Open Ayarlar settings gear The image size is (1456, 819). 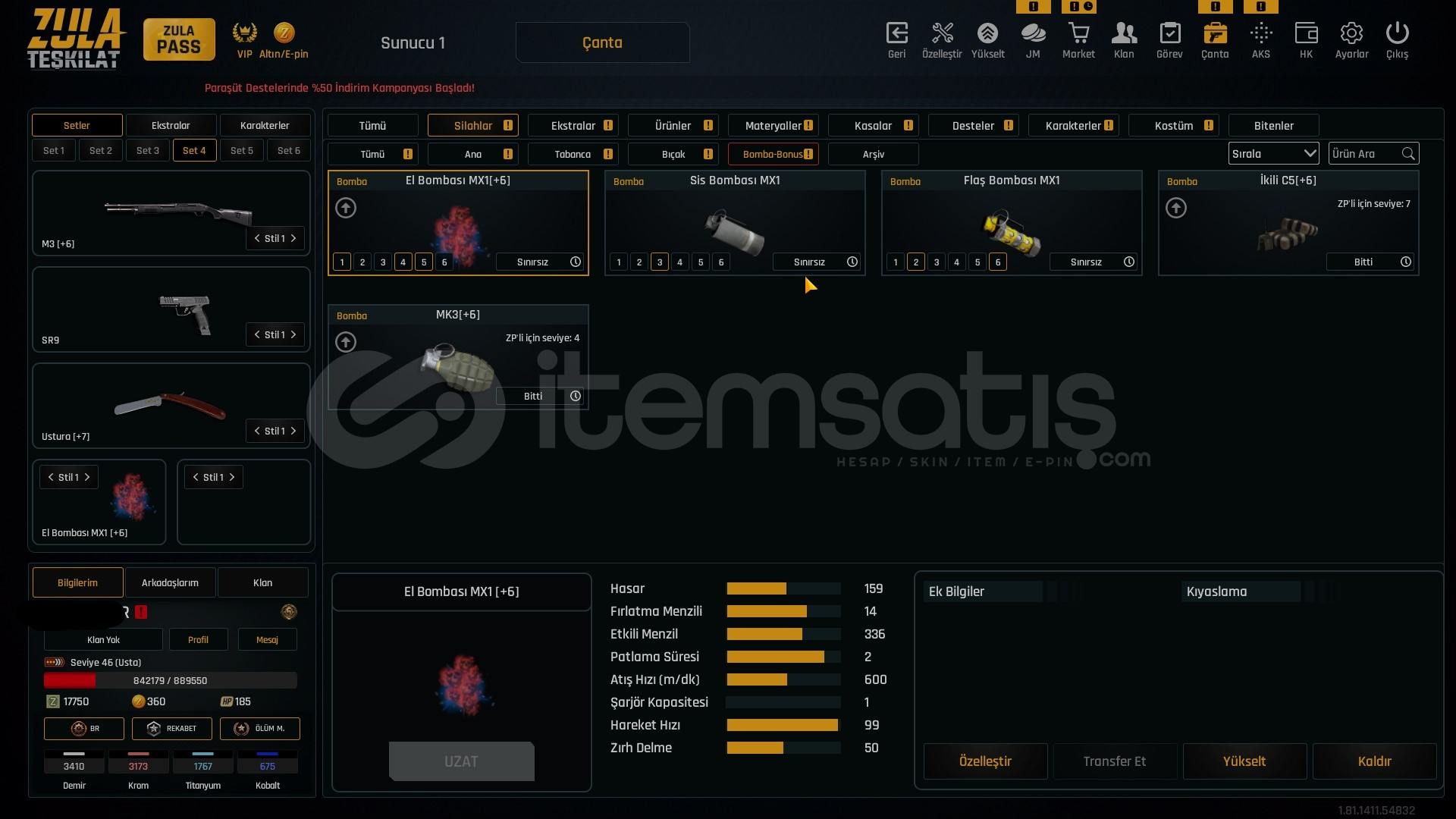[1351, 34]
